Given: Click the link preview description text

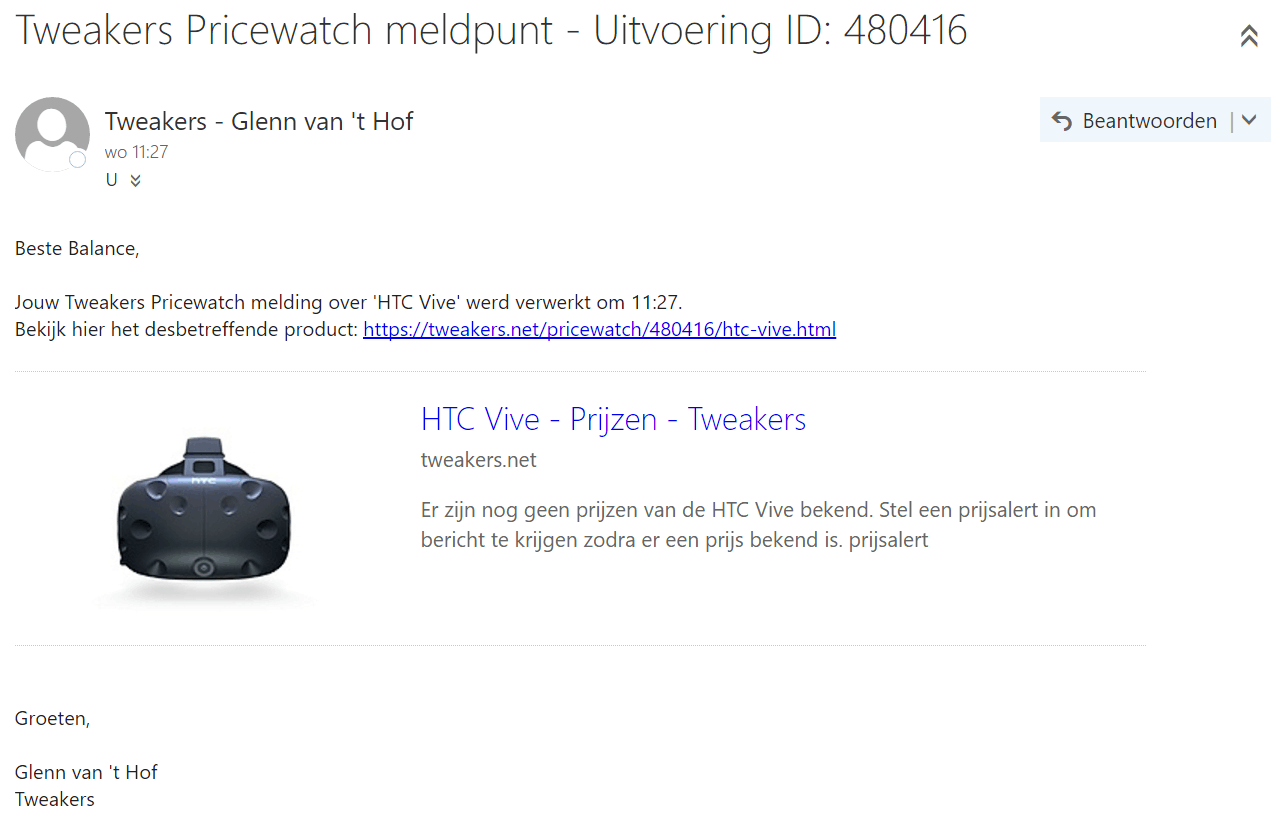Looking at the screenshot, I should 759,525.
